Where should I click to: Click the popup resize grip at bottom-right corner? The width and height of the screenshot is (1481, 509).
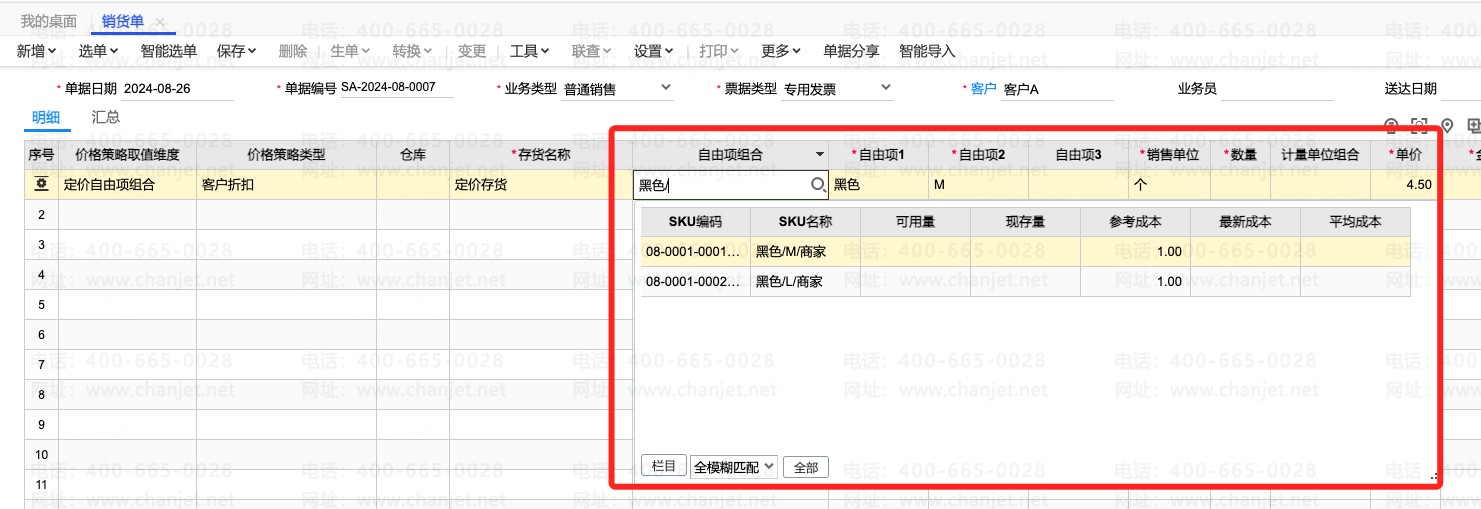1434,478
